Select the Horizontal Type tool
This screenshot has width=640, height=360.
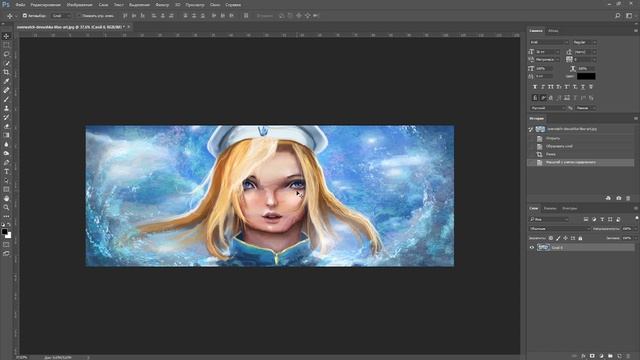point(6,171)
